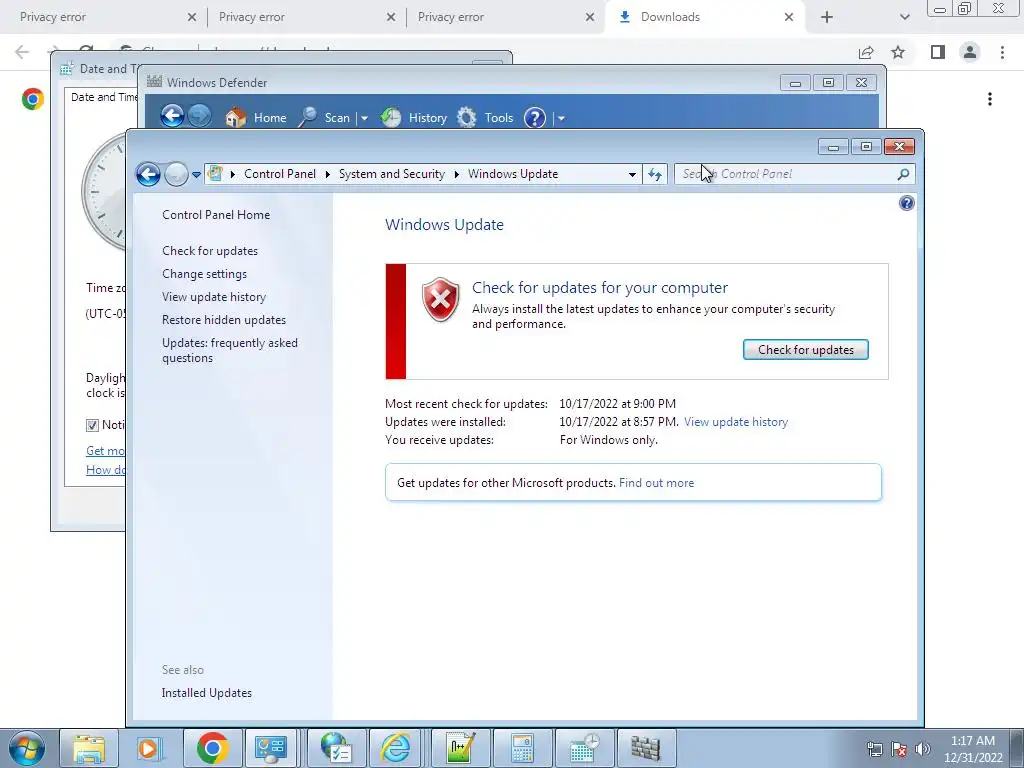1024x768 pixels.
Task: Click the Chrome browser back arrow
Action: [22, 52]
